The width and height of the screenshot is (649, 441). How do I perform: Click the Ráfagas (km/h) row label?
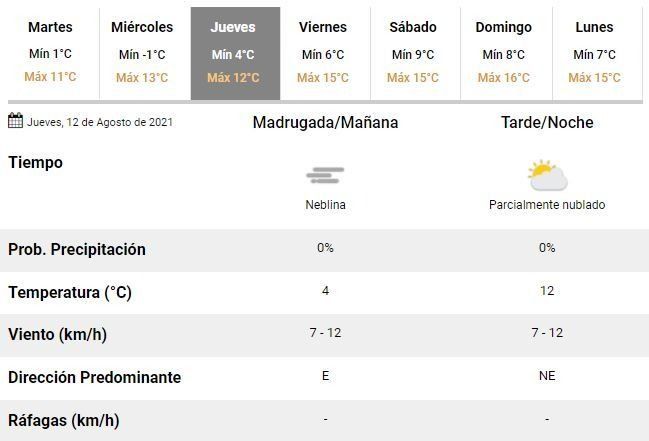pyautogui.click(x=64, y=420)
